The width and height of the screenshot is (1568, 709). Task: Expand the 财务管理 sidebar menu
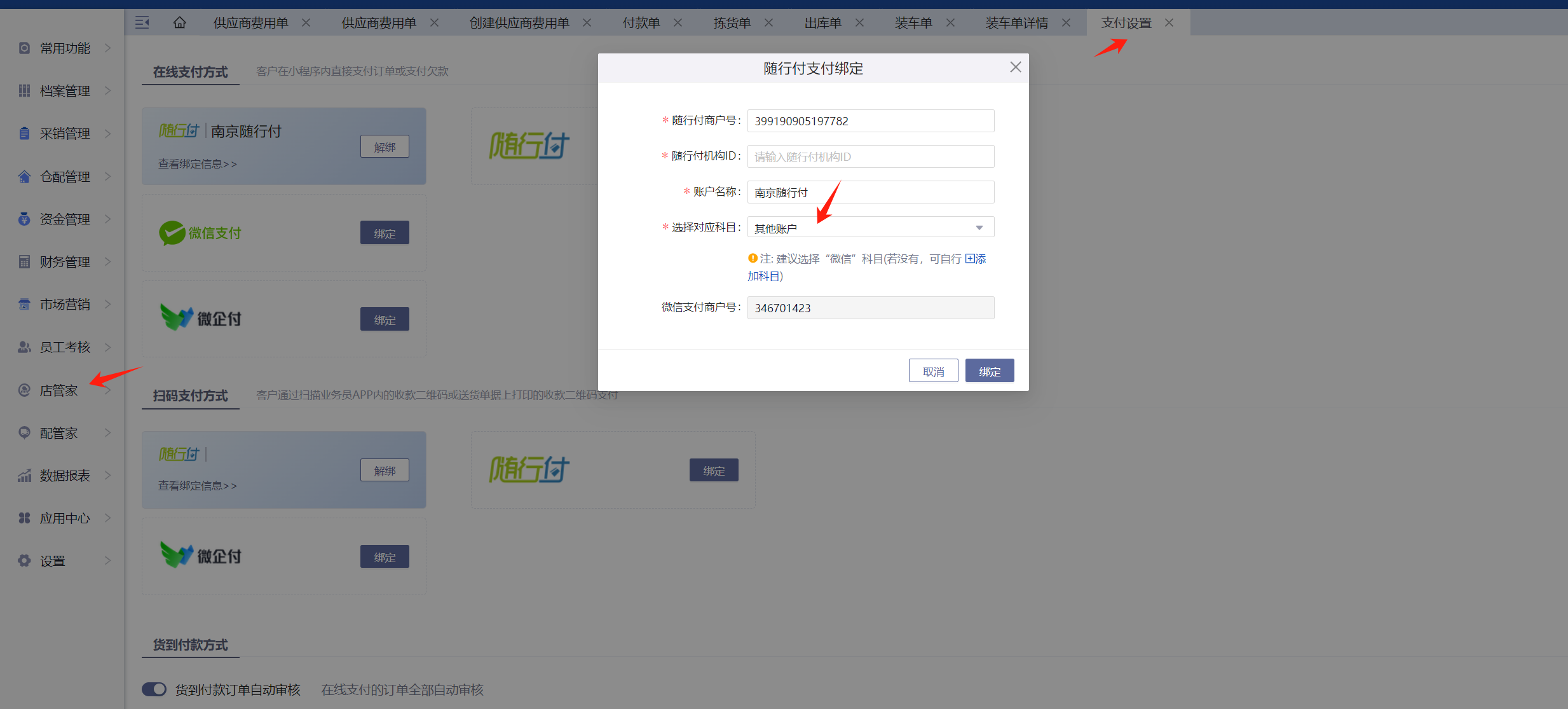(64, 262)
